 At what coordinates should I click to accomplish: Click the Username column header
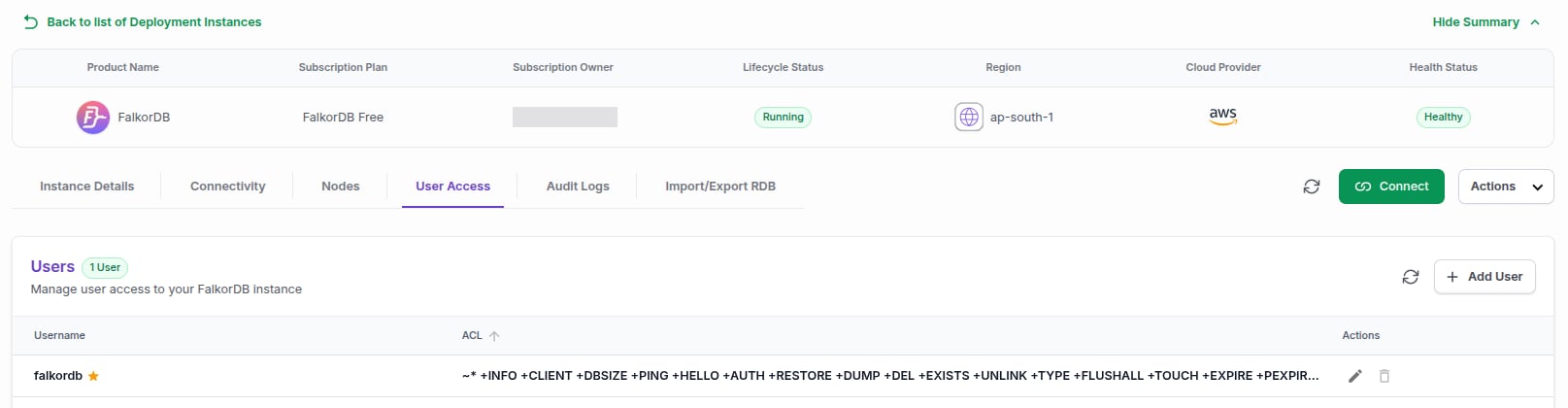[x=59, y=335]
